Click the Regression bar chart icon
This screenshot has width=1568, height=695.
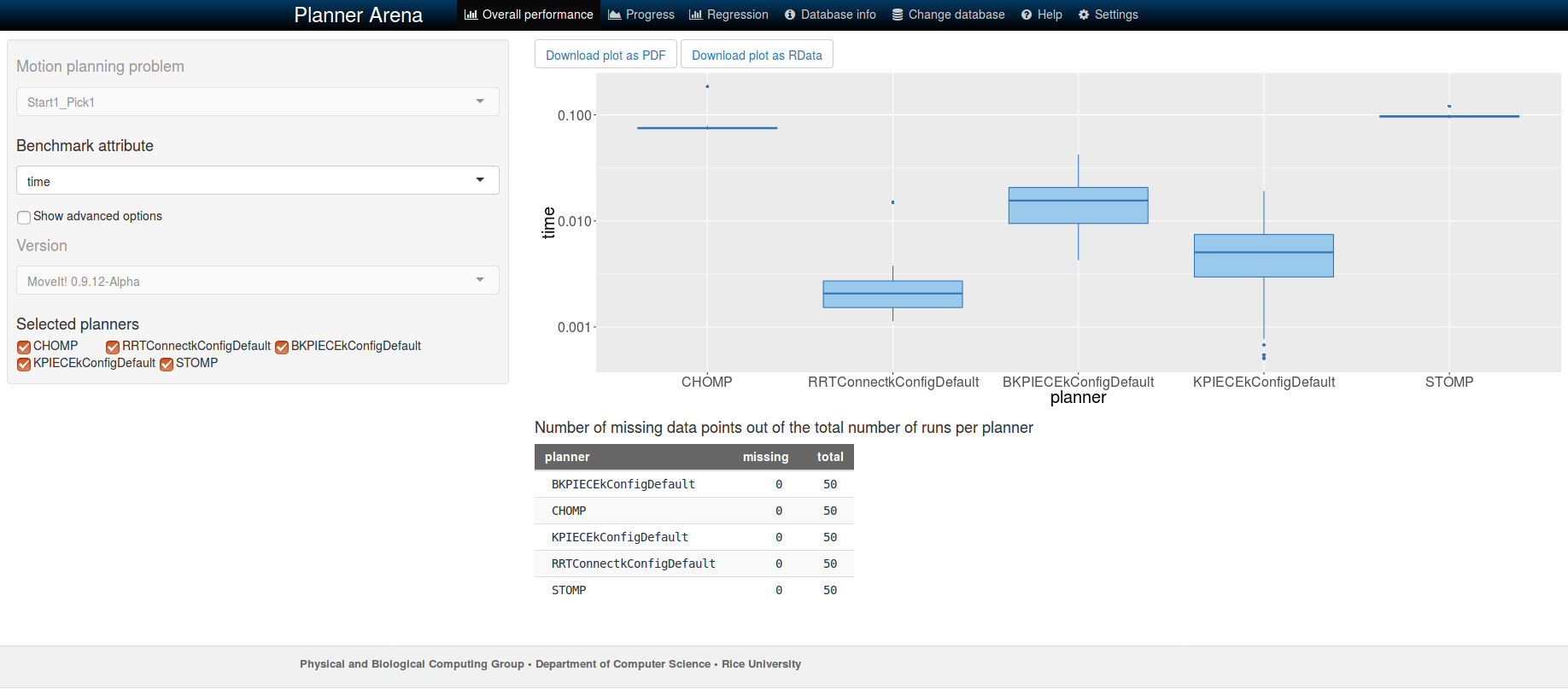pos(695,15)
